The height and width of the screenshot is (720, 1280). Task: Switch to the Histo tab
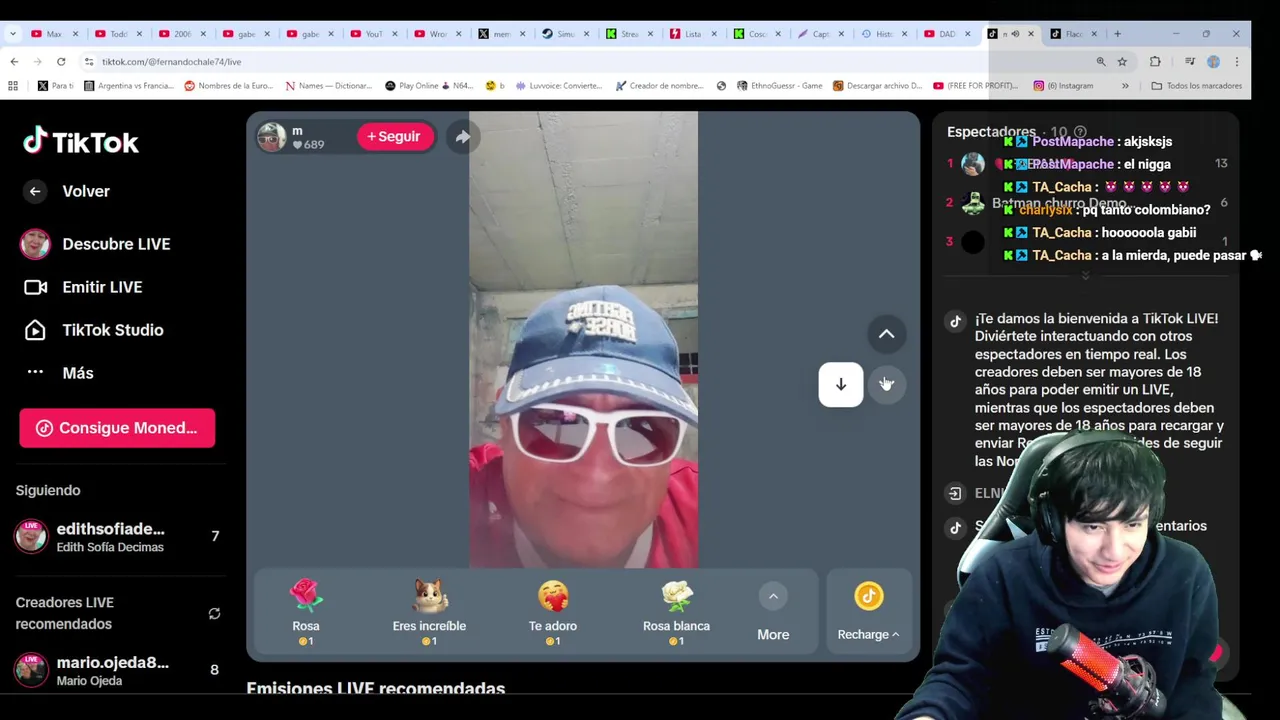pyautogui.click(x=884, y=34)
